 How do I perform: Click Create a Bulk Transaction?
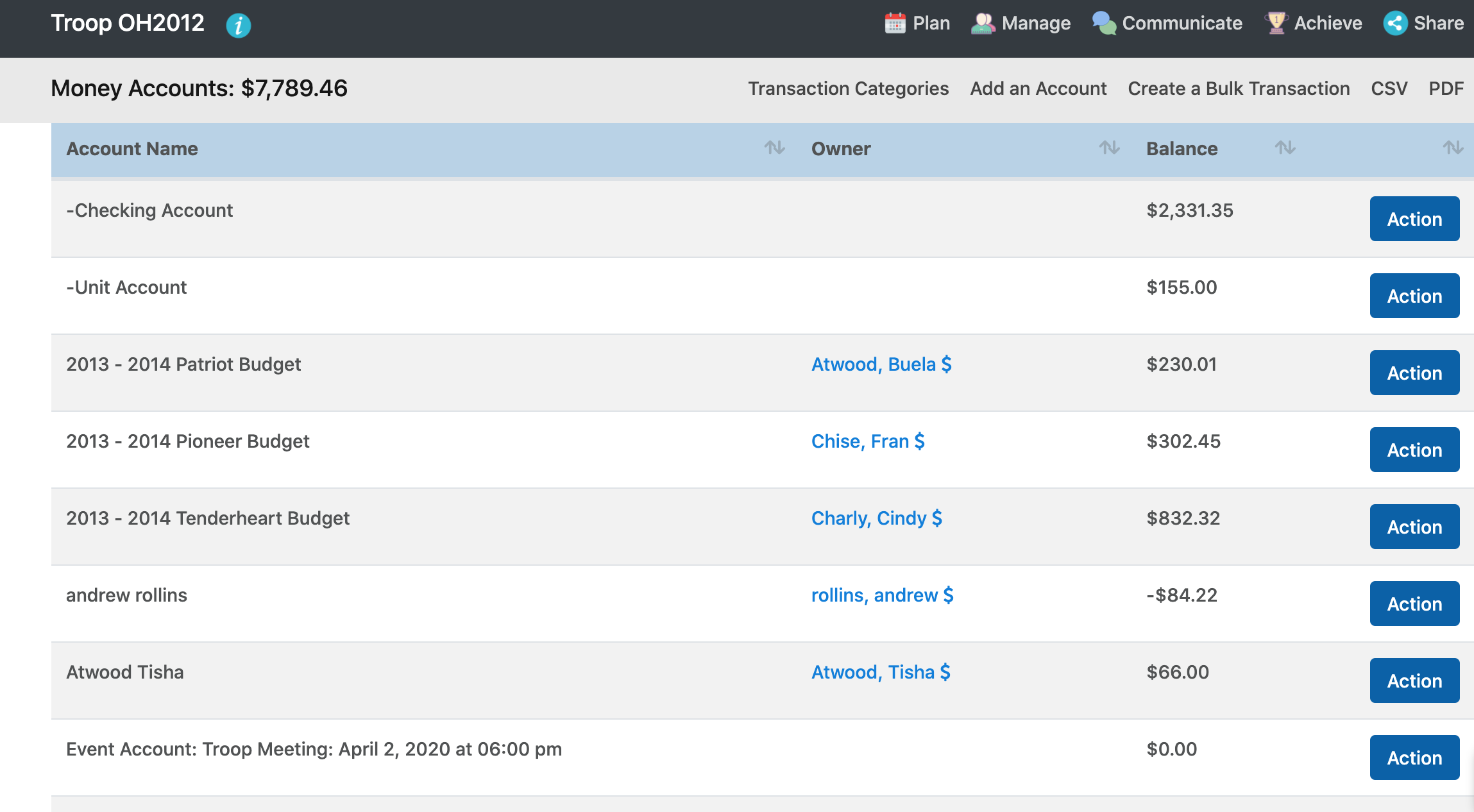[x=1239, y=89]
